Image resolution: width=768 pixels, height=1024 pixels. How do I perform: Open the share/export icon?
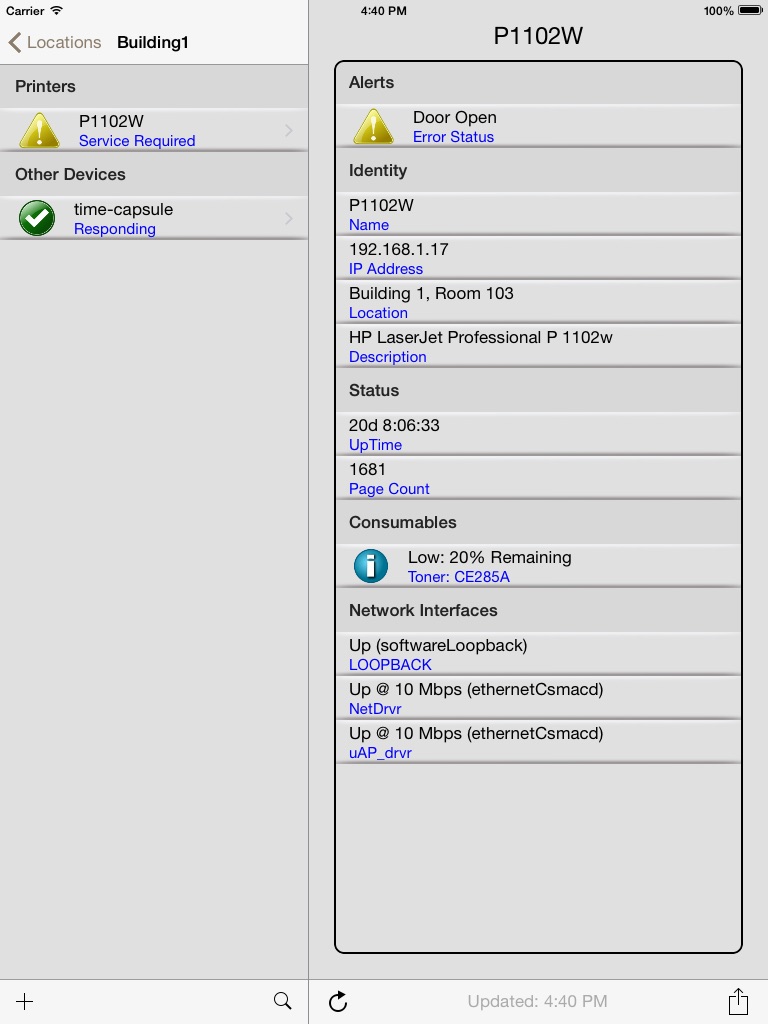coord(738,1000)
